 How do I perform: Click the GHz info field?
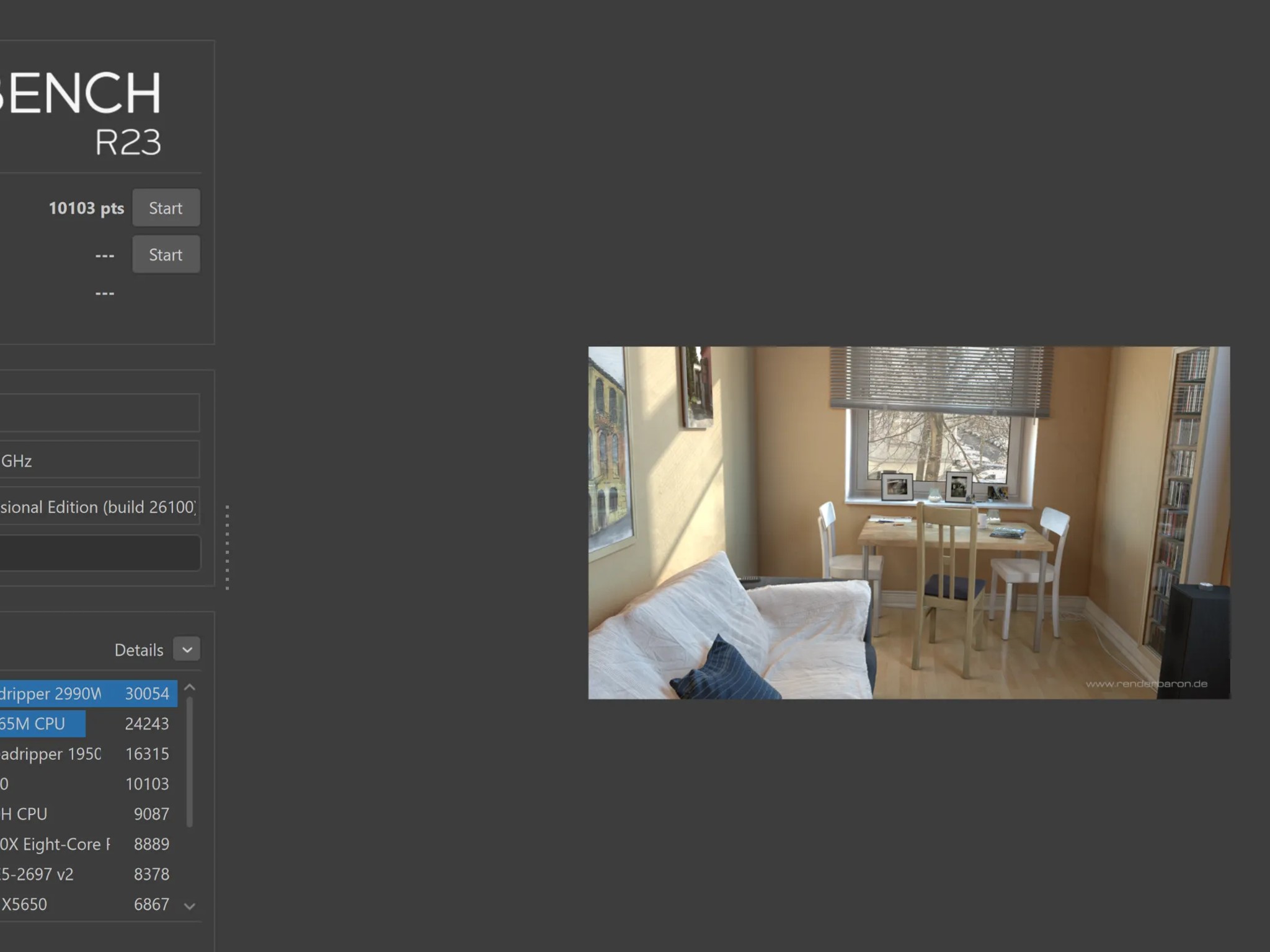[99, 460]
